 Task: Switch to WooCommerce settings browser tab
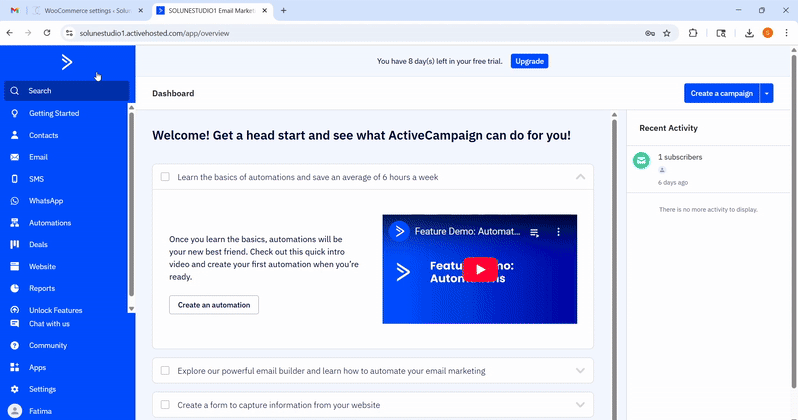point(88,11)
